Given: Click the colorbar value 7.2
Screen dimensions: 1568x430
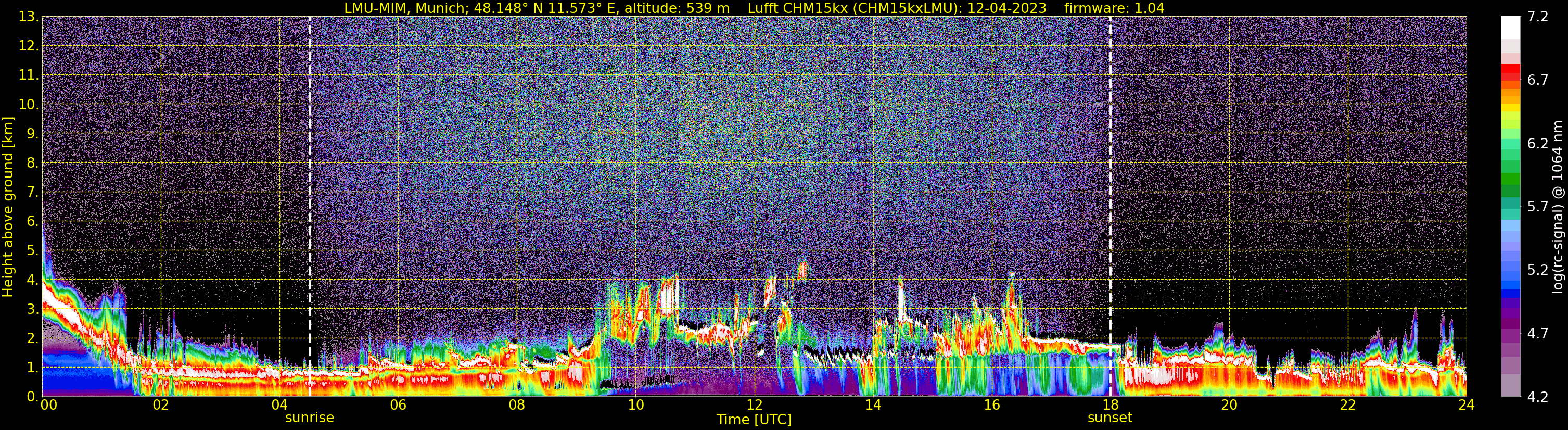Looking at the screenshot, I should click(1538, 17).
